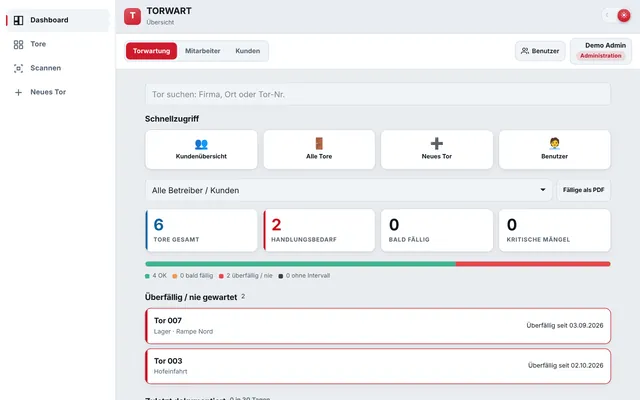Viewport: 640px width, 400px height.
Task: Click the '0 ohne Intervall' legend entry
Action: coord(304,276)
